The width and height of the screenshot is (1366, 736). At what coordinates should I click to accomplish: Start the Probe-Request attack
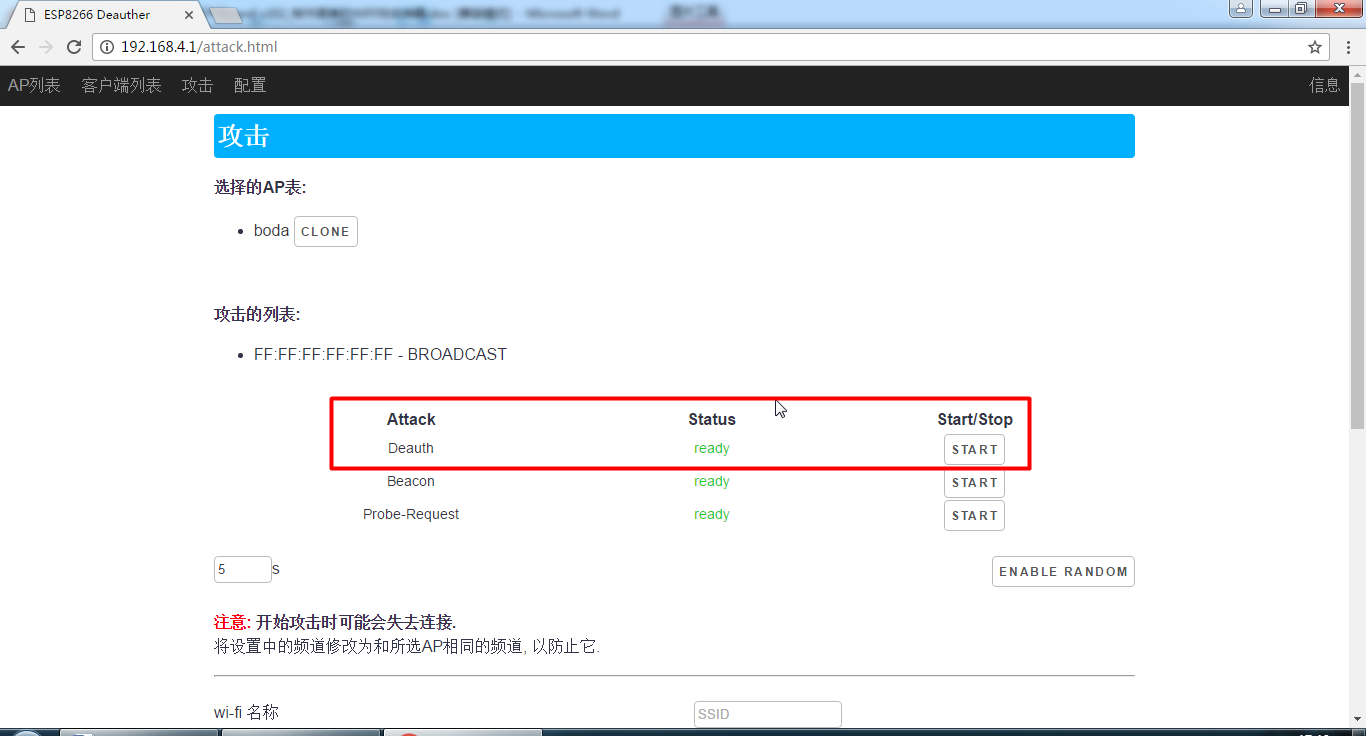coord(974,516)
